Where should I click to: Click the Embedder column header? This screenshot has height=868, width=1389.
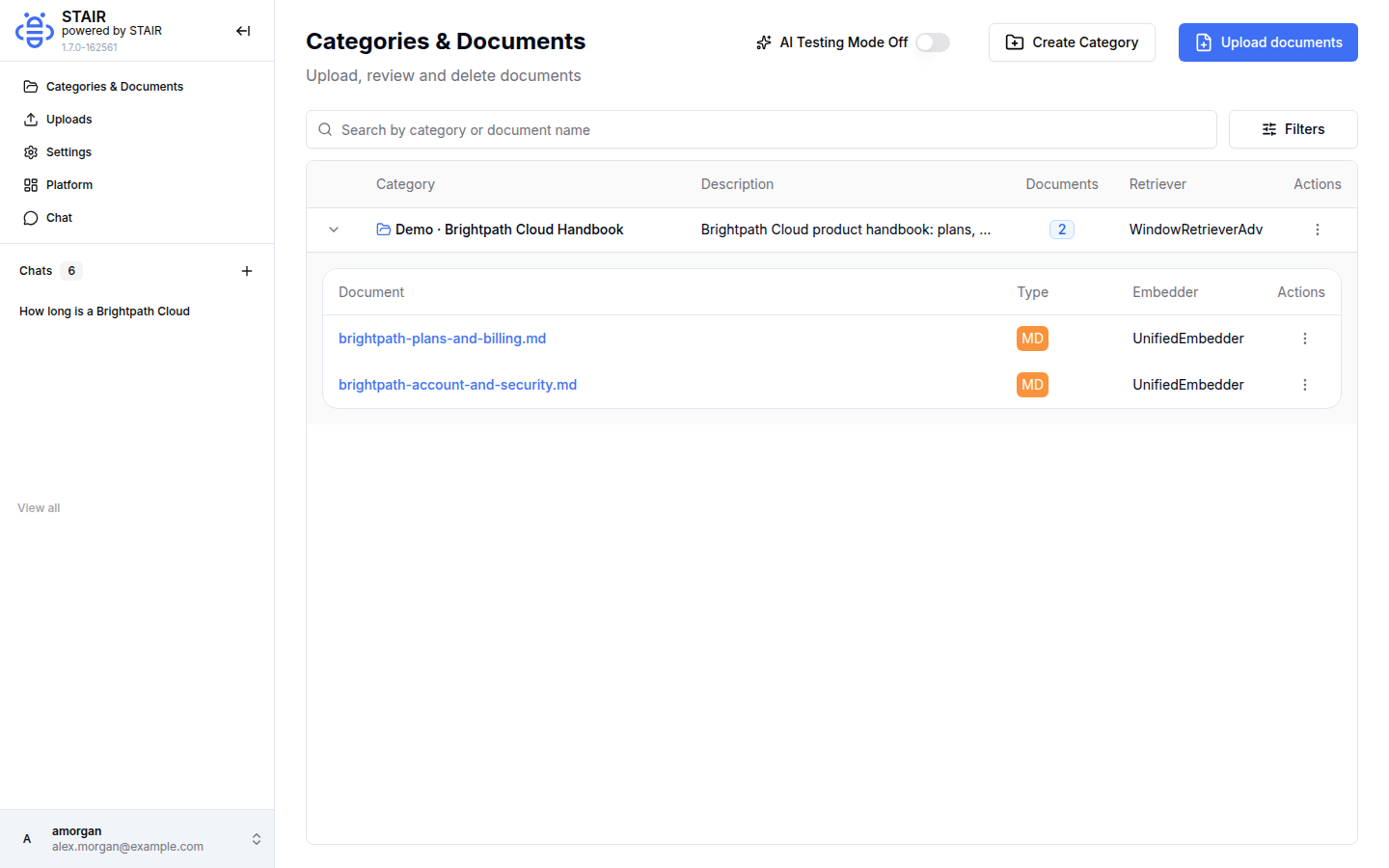click(x=1165, y=292)
